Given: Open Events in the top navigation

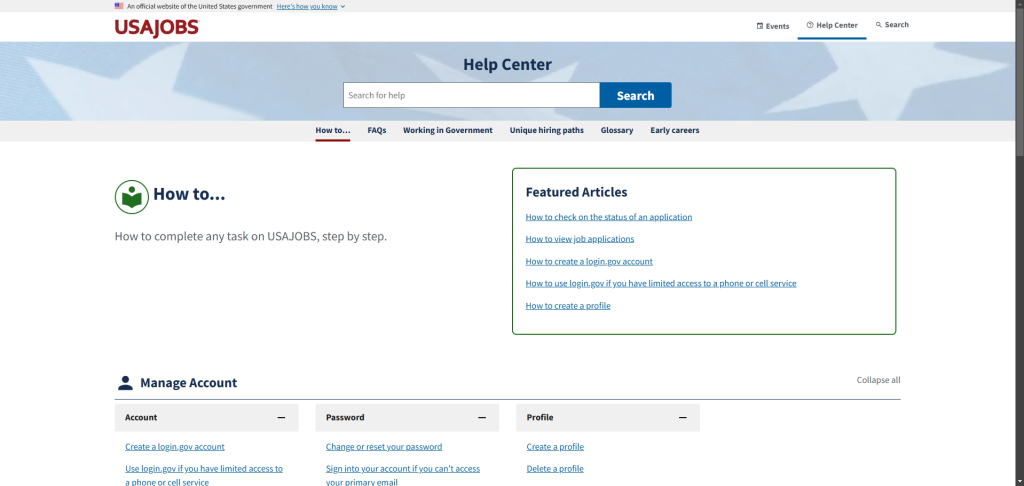Looking at the screenshot, I should [773, 26].
